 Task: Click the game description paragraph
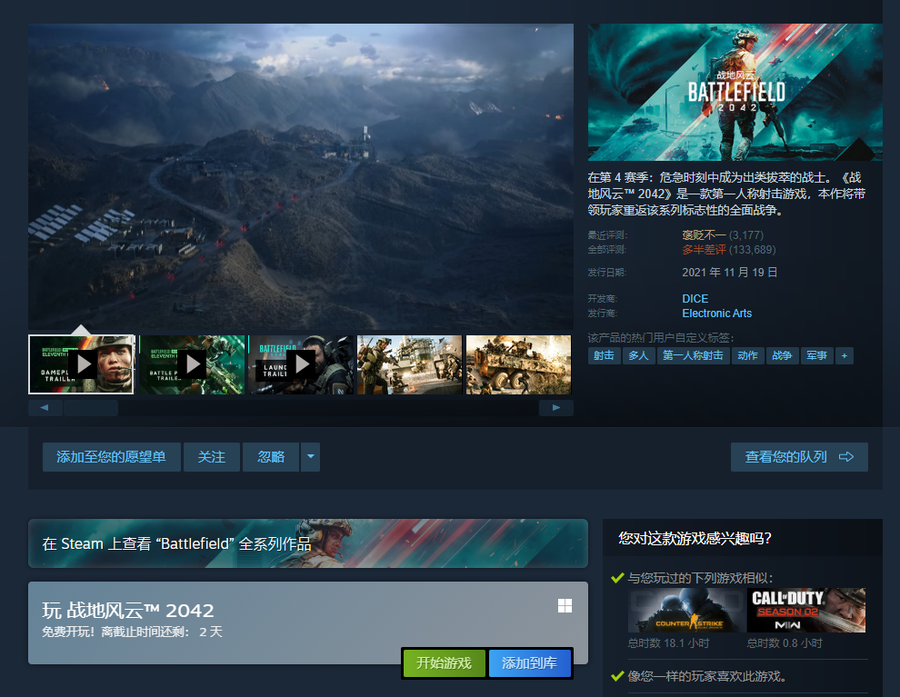coord(727,194)
